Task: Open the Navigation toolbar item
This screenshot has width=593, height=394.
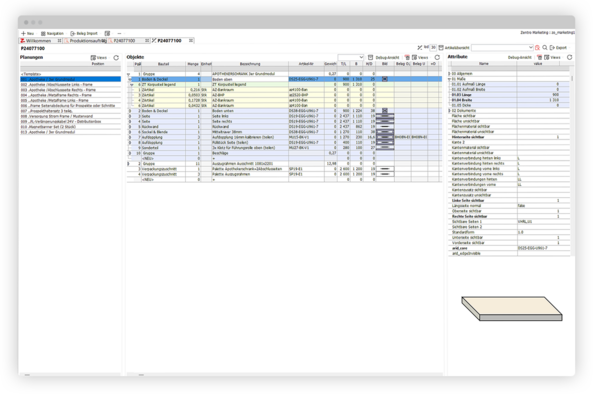Action: (52, 33)
